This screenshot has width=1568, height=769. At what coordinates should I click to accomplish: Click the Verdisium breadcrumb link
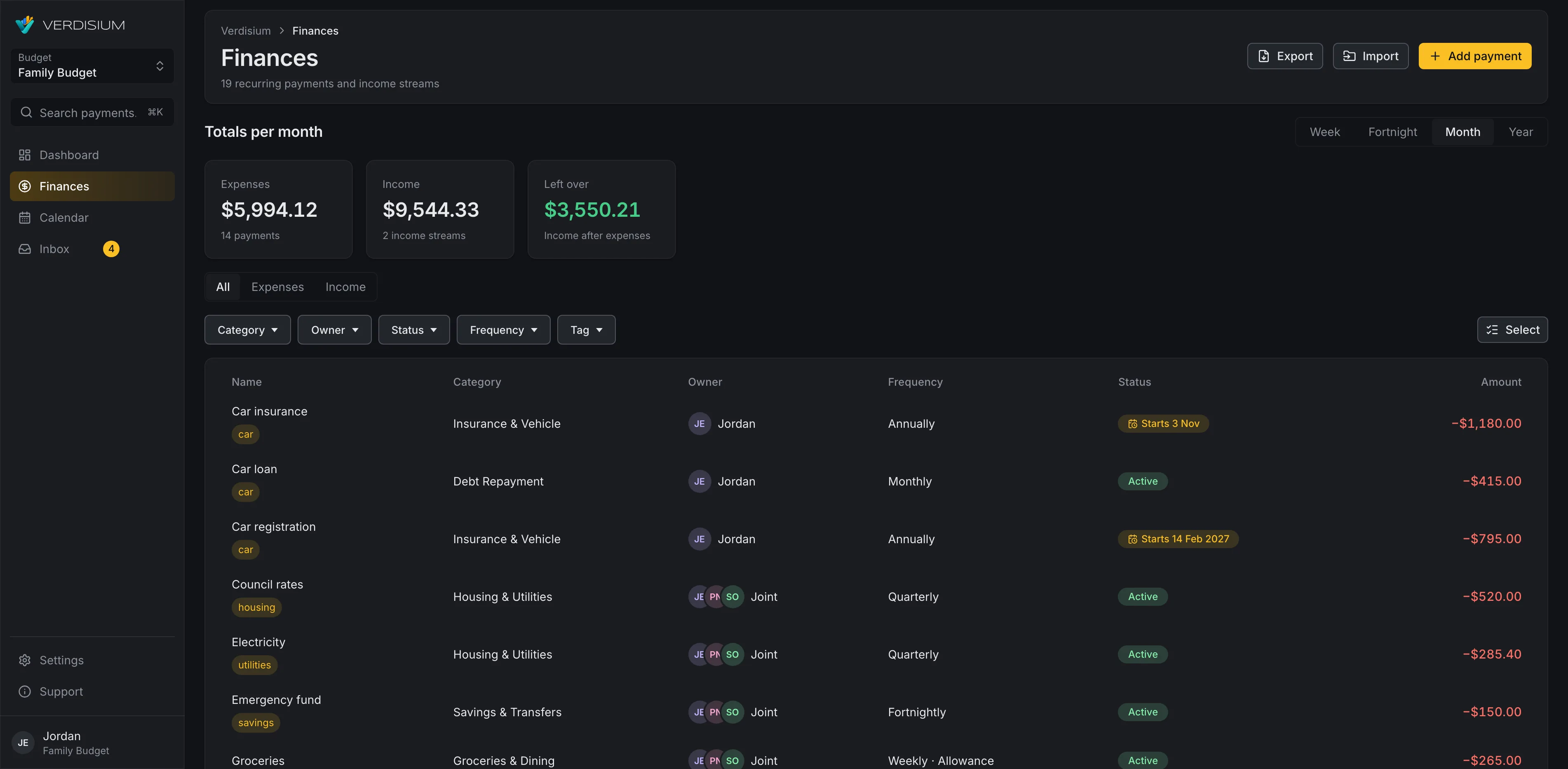point(246,31)
